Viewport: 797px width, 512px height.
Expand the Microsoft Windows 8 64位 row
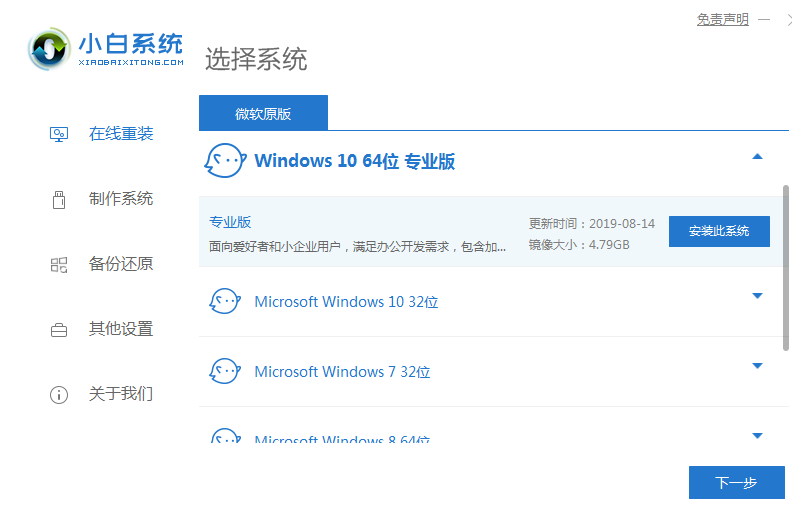(757, 435)
